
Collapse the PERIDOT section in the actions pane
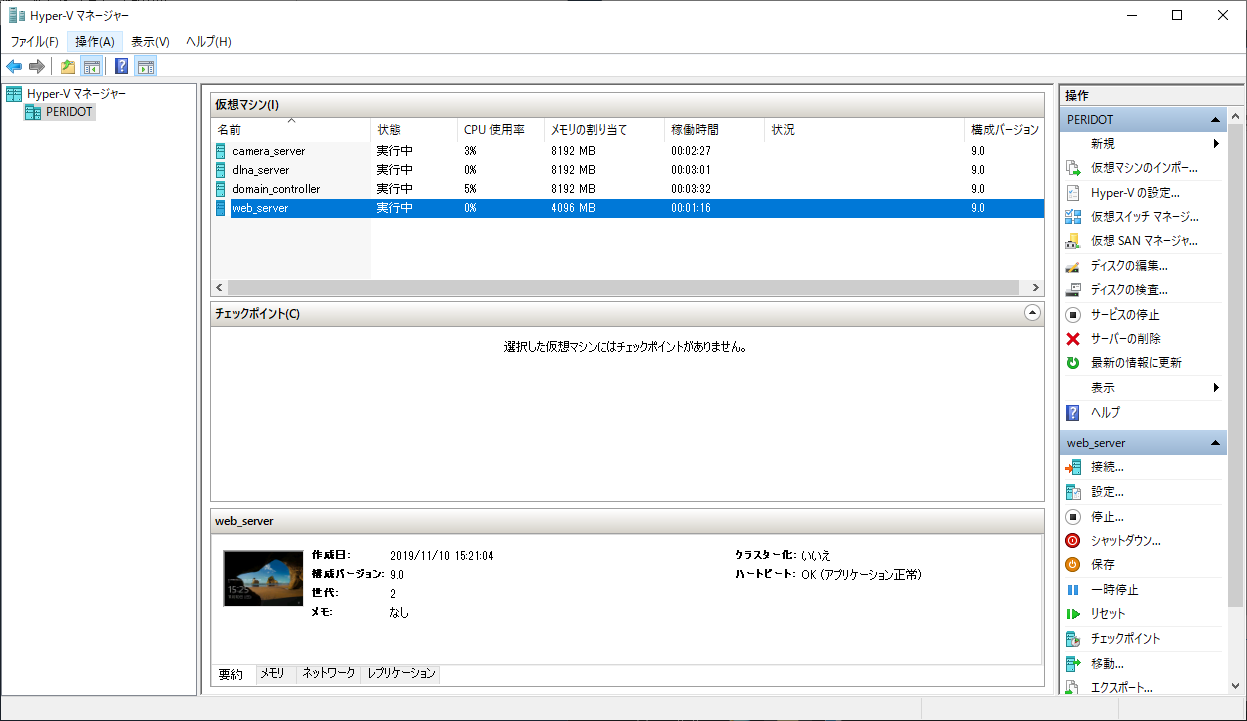(x=1215, y=120)
